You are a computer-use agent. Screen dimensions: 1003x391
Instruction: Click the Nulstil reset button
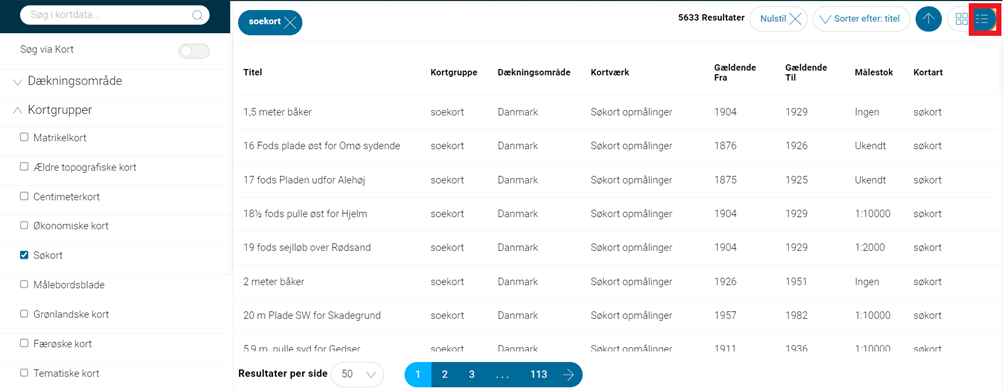click(779, 19)
